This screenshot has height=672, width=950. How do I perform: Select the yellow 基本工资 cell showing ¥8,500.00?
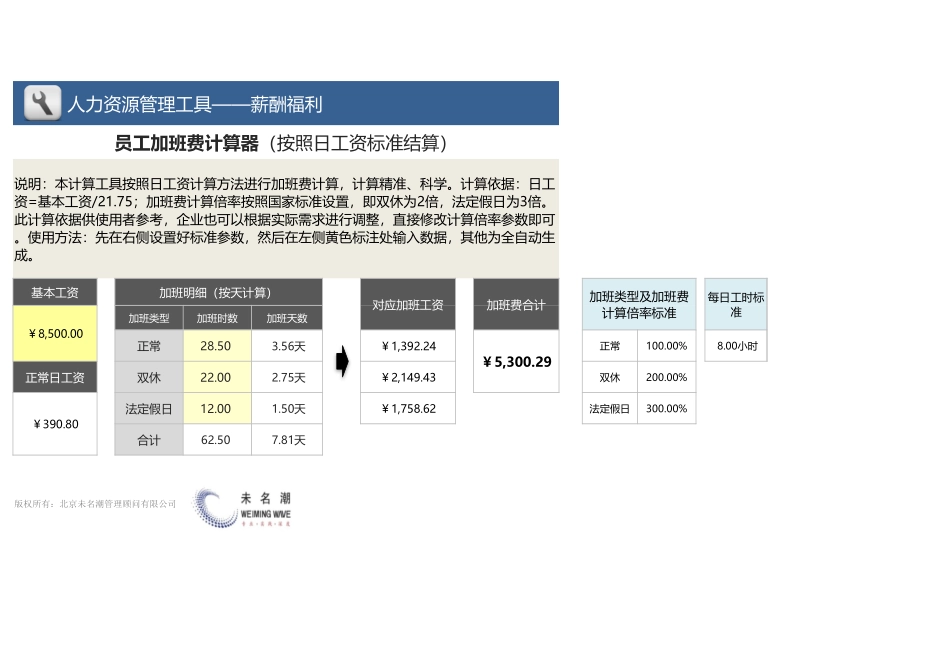tap(53, 335)
